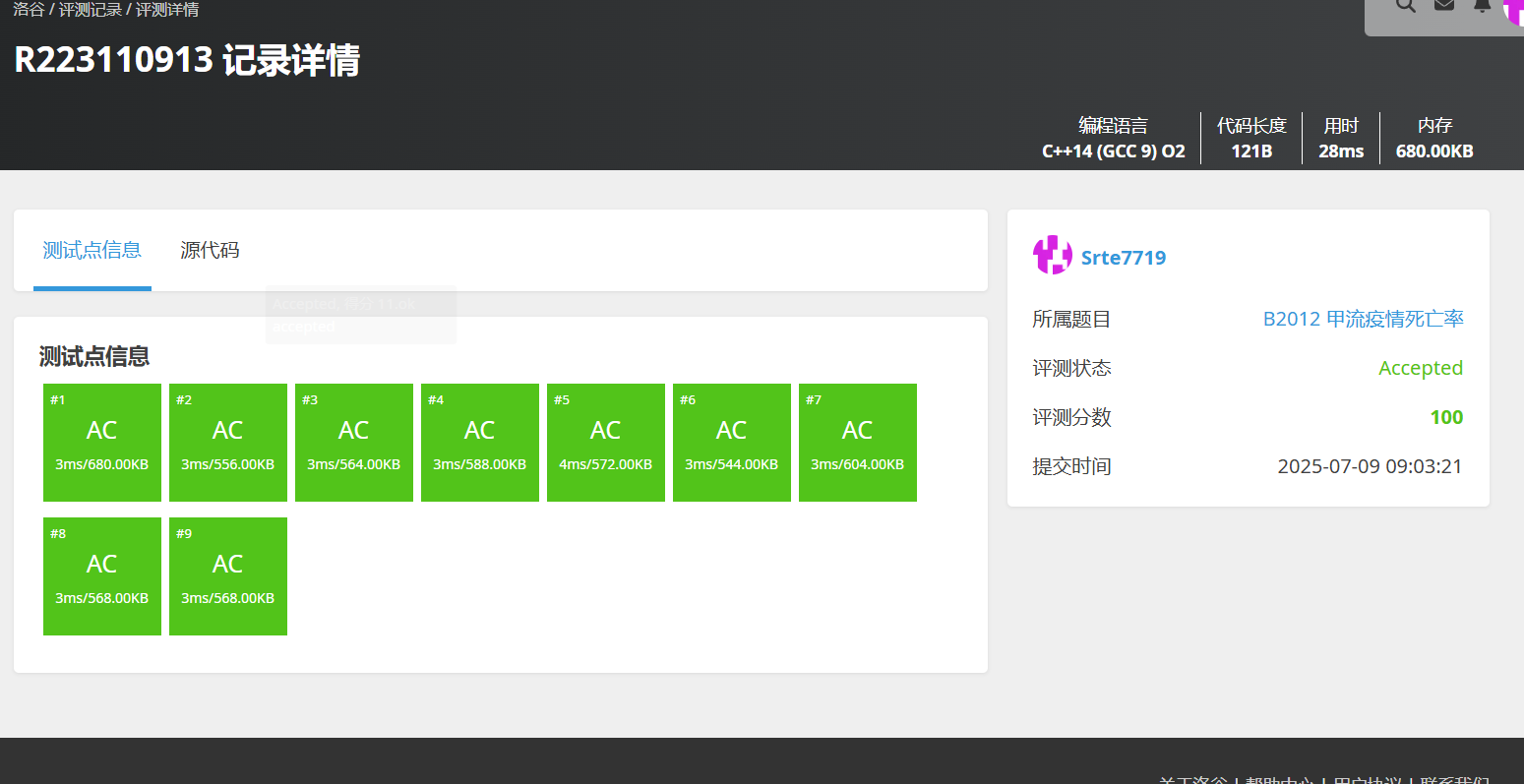Viewport: 1524px width, 784px height.
Task: Click the faded Accepted tooltip popup
Action: (x=360, y=315)
